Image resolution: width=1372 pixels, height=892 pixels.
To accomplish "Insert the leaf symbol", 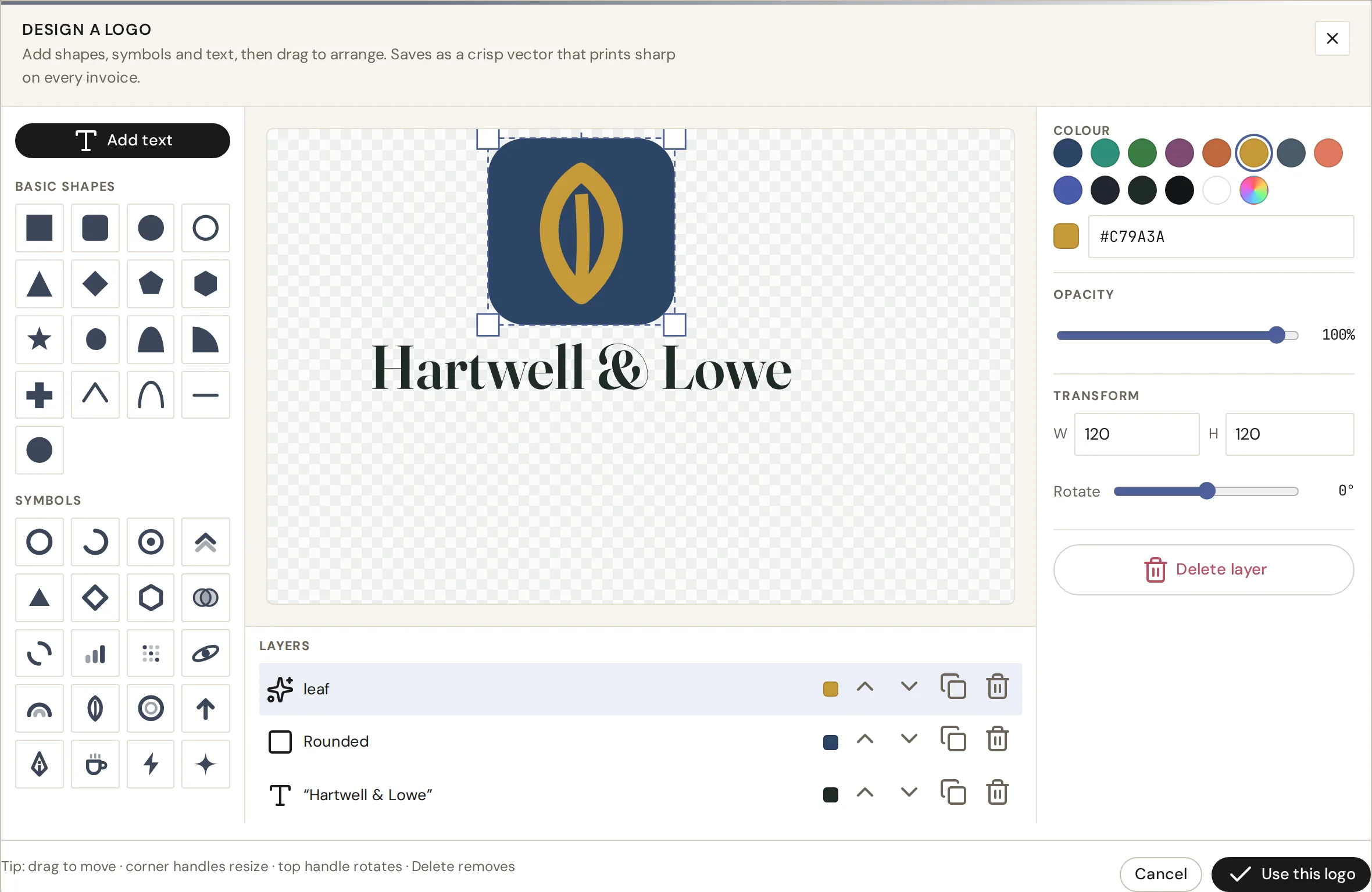I will [95, 709].
